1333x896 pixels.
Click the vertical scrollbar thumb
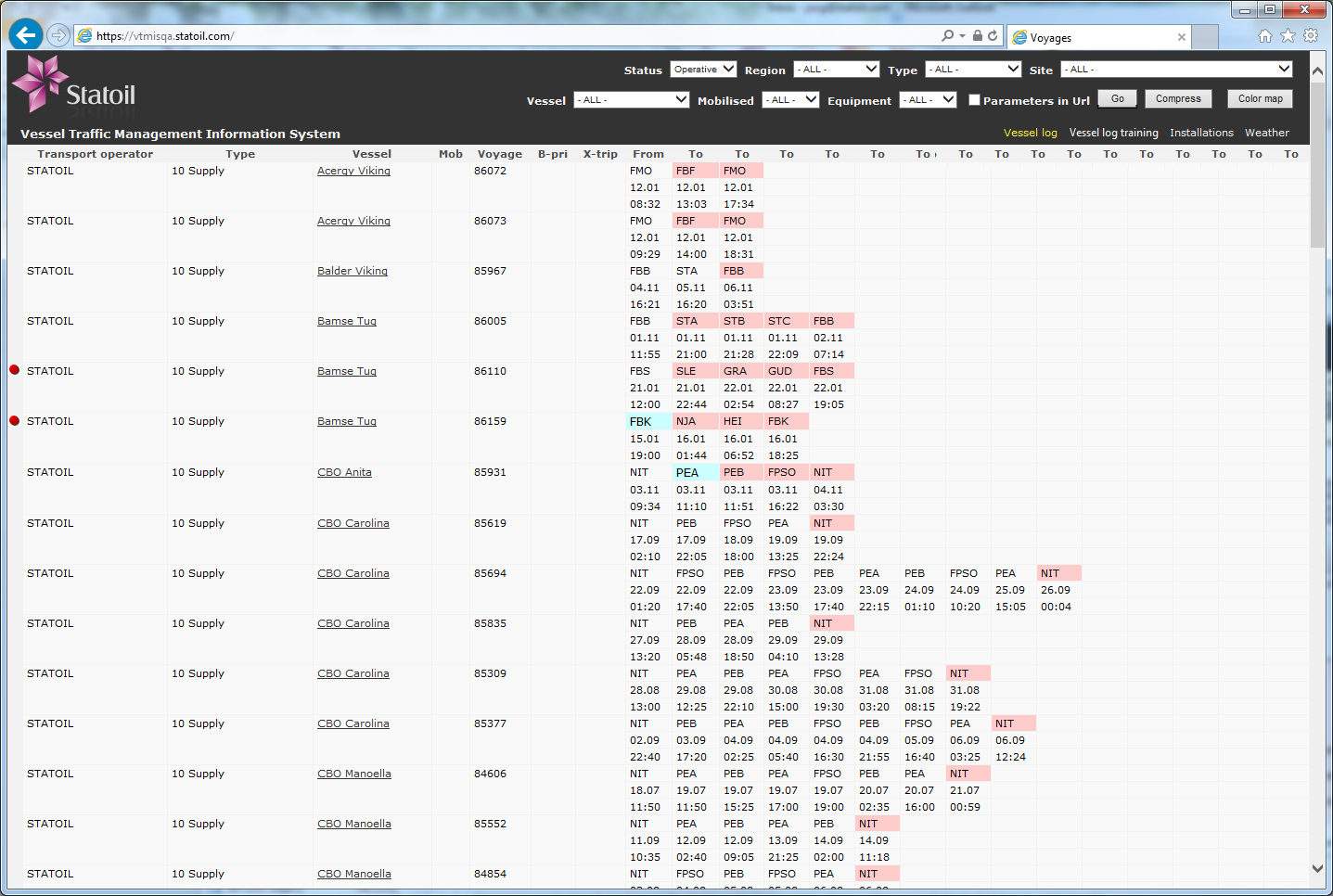[1317, 164]
